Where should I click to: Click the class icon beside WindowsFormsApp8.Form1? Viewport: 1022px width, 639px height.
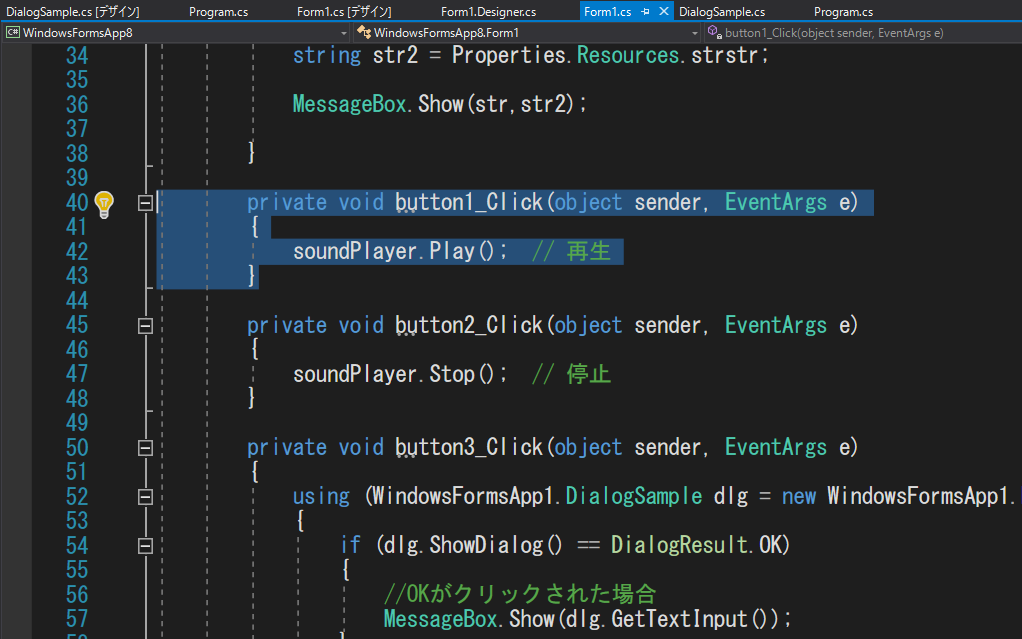(x=364, y=33)
